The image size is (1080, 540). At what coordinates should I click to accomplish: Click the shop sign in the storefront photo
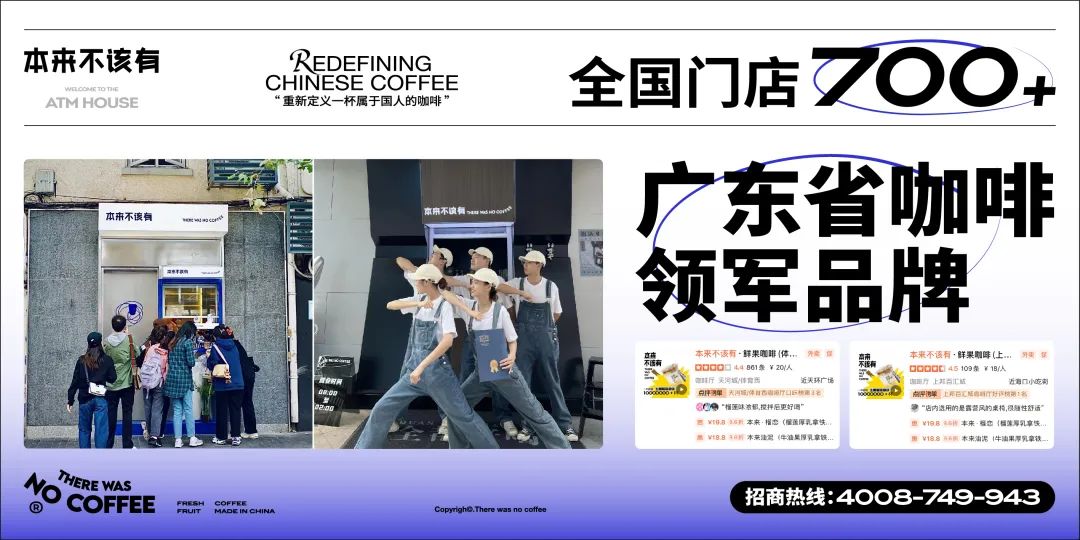163,218
